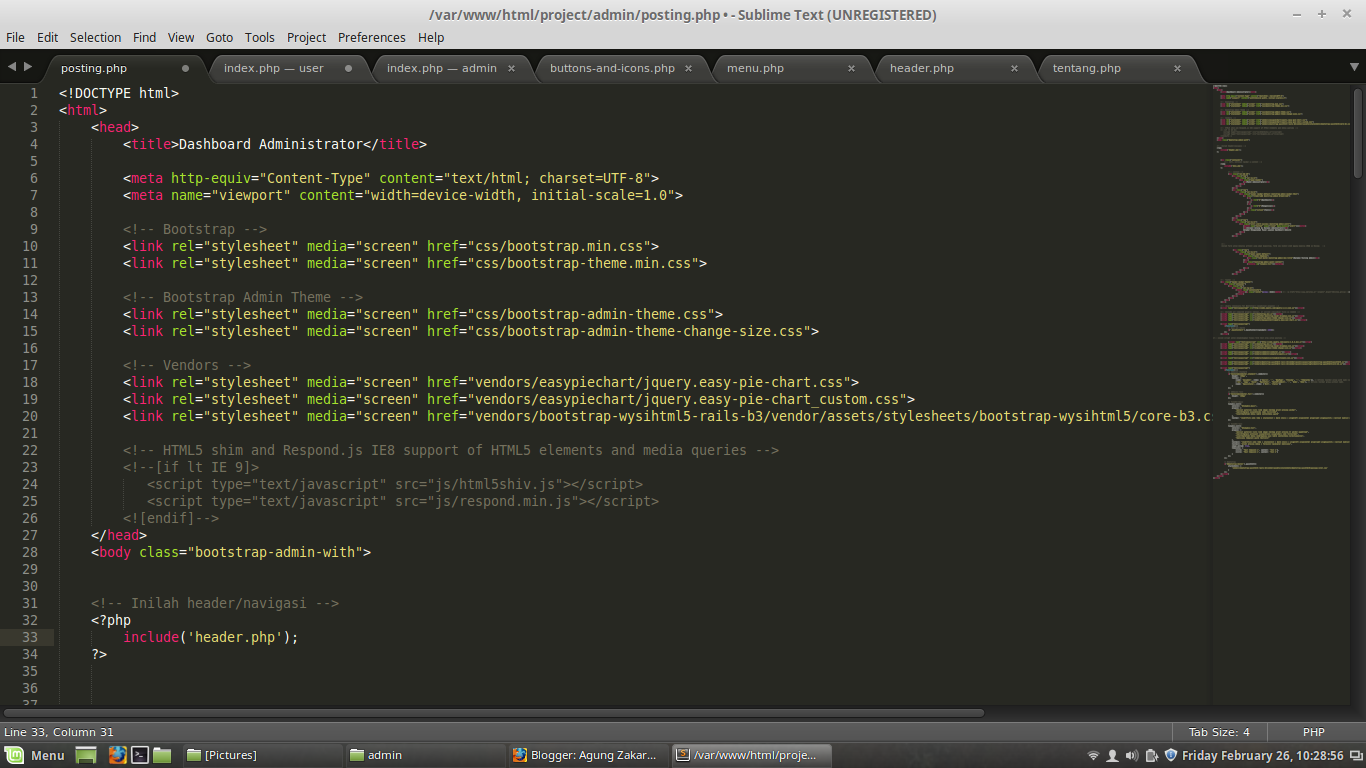Open the File menu
The height and width of the screenshot is (768, 1366).
click(15, 37)
